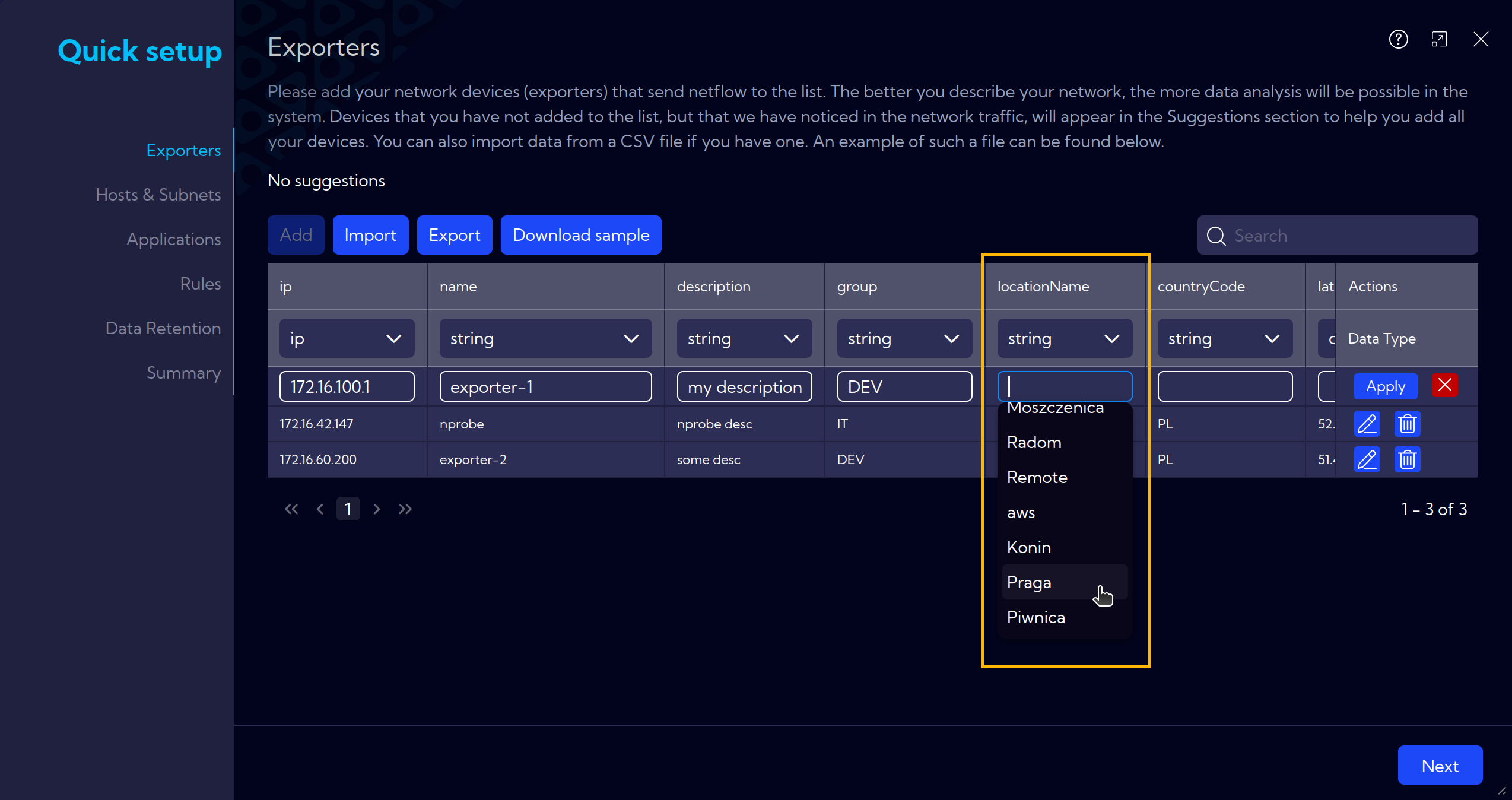Image resolution: width=1512 pixels, height=800 pixels.
Task: Click the locationName input field
Action: pyautogui.click(x=1065, y=386)
